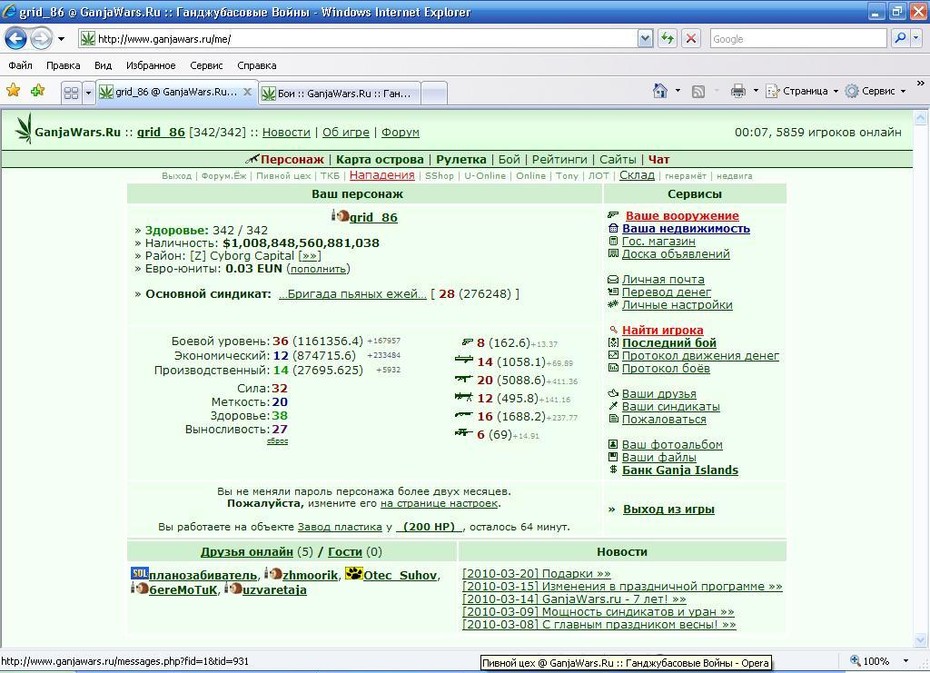Click the Home page icon
The height and width of the screenshot is (673, 930).
coord(660,91)
